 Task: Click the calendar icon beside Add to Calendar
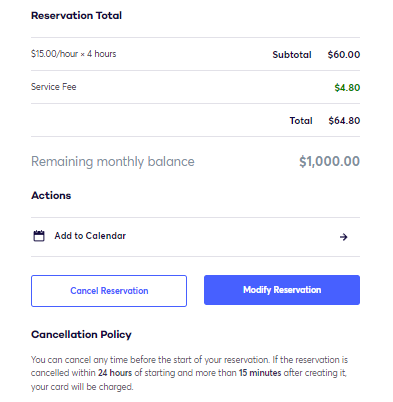tap(39, 236)
